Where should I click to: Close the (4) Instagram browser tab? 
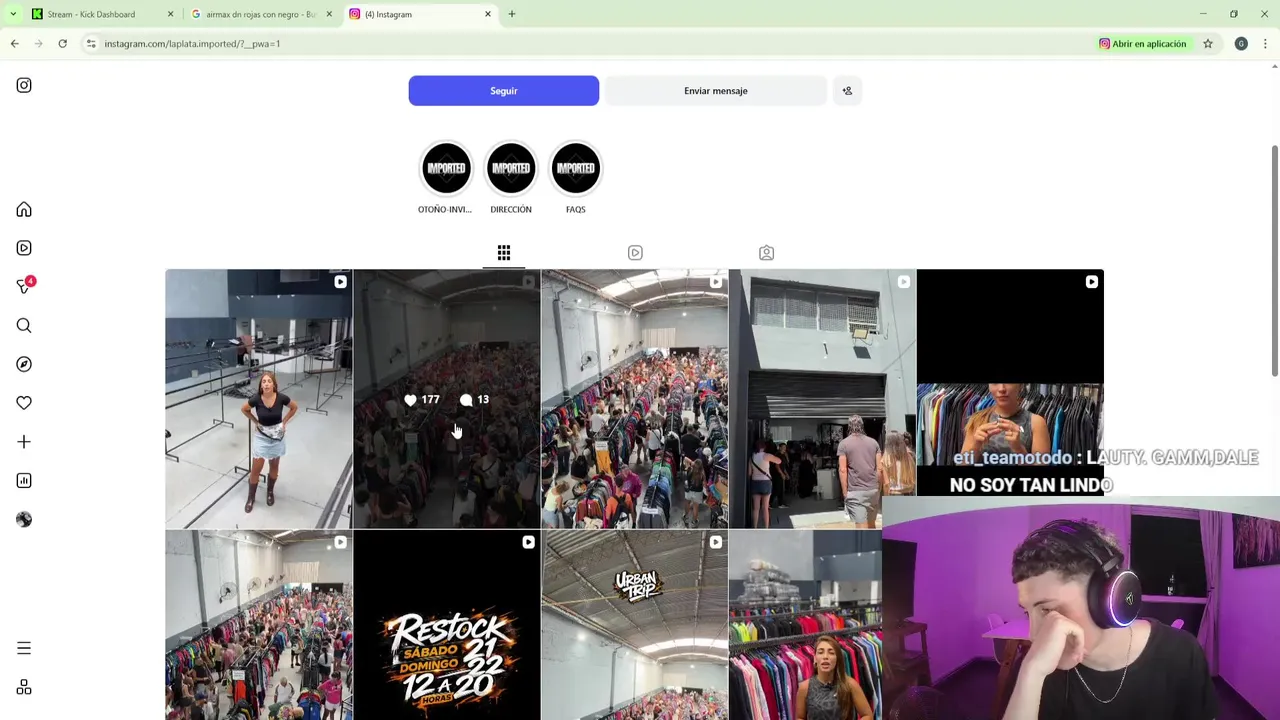tap(488, 14)
